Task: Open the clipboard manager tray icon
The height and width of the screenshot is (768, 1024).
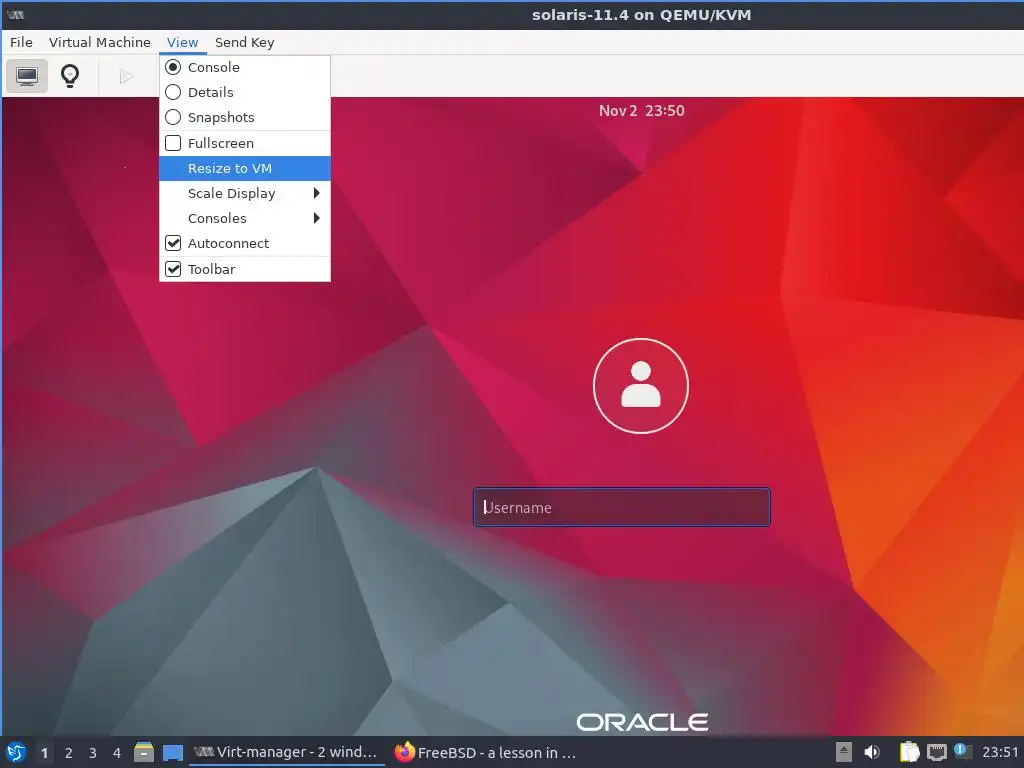Action: (x=909, y=752)
